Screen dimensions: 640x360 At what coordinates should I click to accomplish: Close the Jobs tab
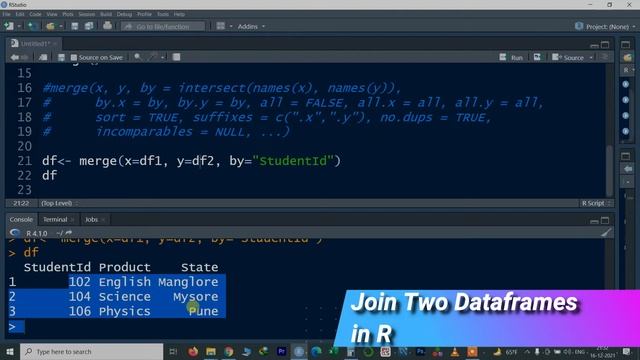pos(103,220)
